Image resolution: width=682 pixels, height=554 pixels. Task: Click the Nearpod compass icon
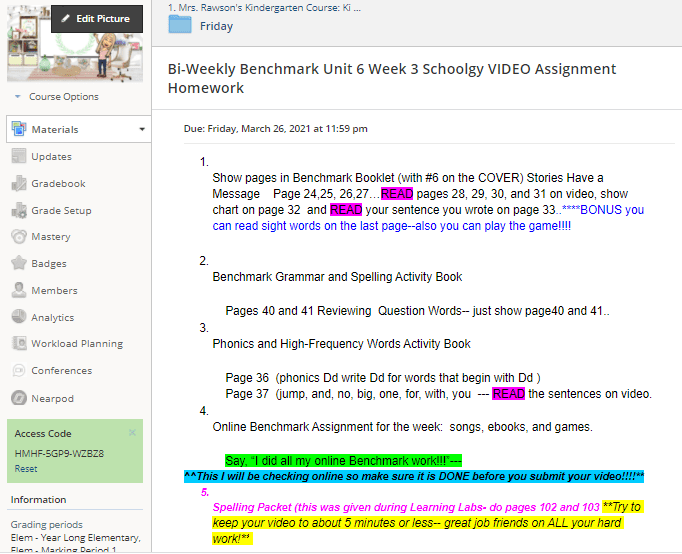19,398
